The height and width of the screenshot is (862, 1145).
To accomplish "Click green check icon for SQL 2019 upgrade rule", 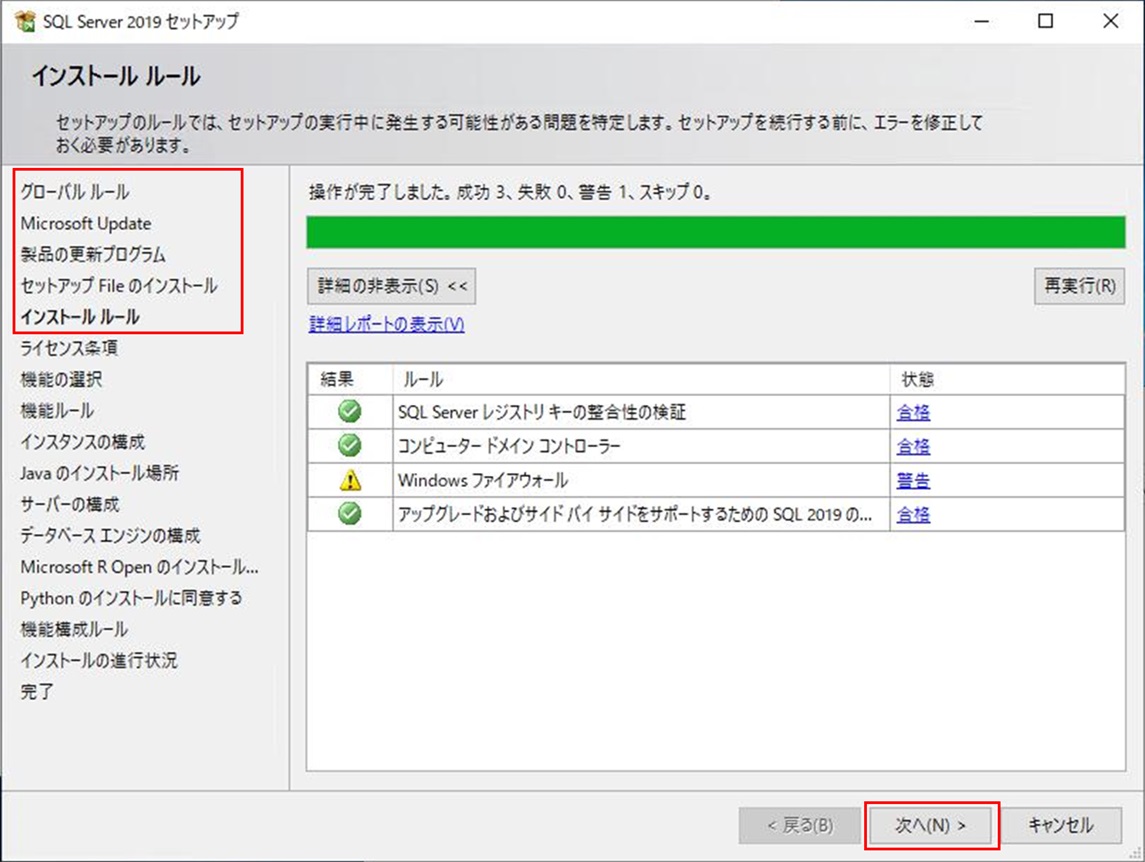I will pyautogui.click(x=349, y=514).
